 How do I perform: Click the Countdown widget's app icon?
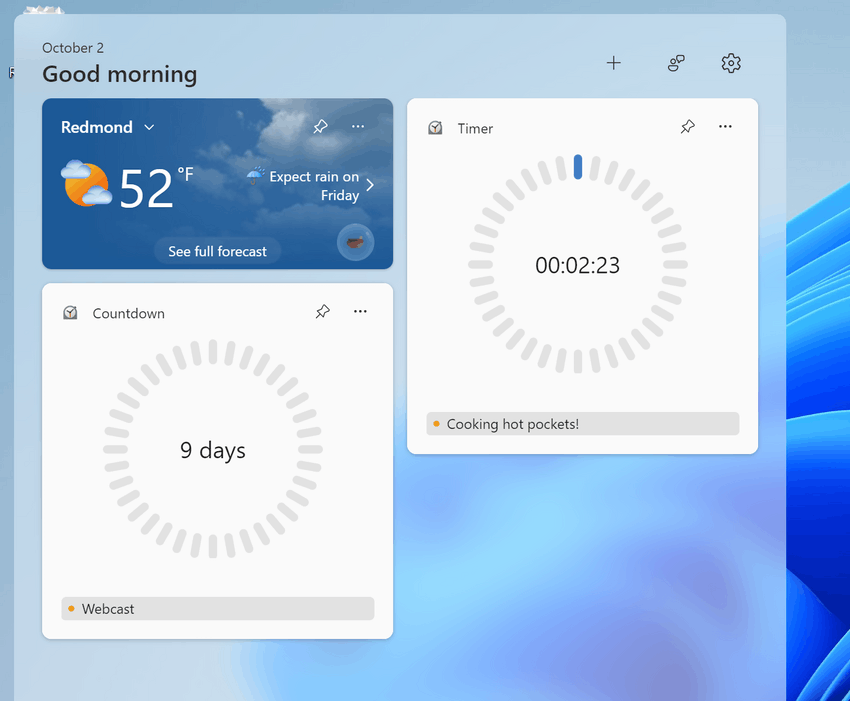click(70, 313)
